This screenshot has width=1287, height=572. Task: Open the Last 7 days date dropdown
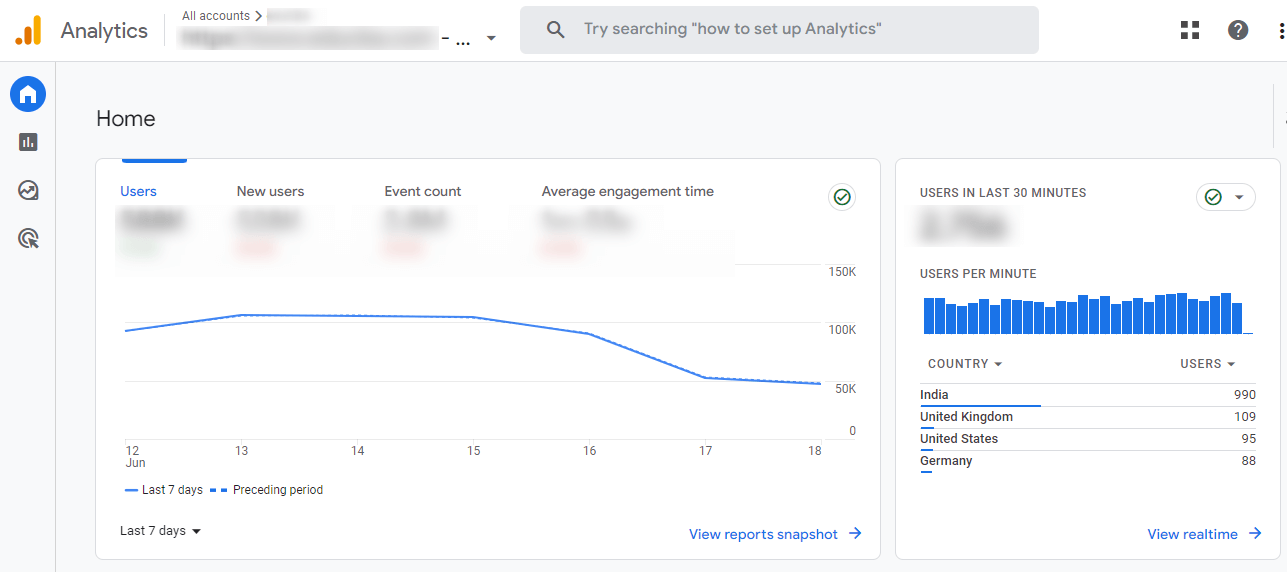coord(160,531)
